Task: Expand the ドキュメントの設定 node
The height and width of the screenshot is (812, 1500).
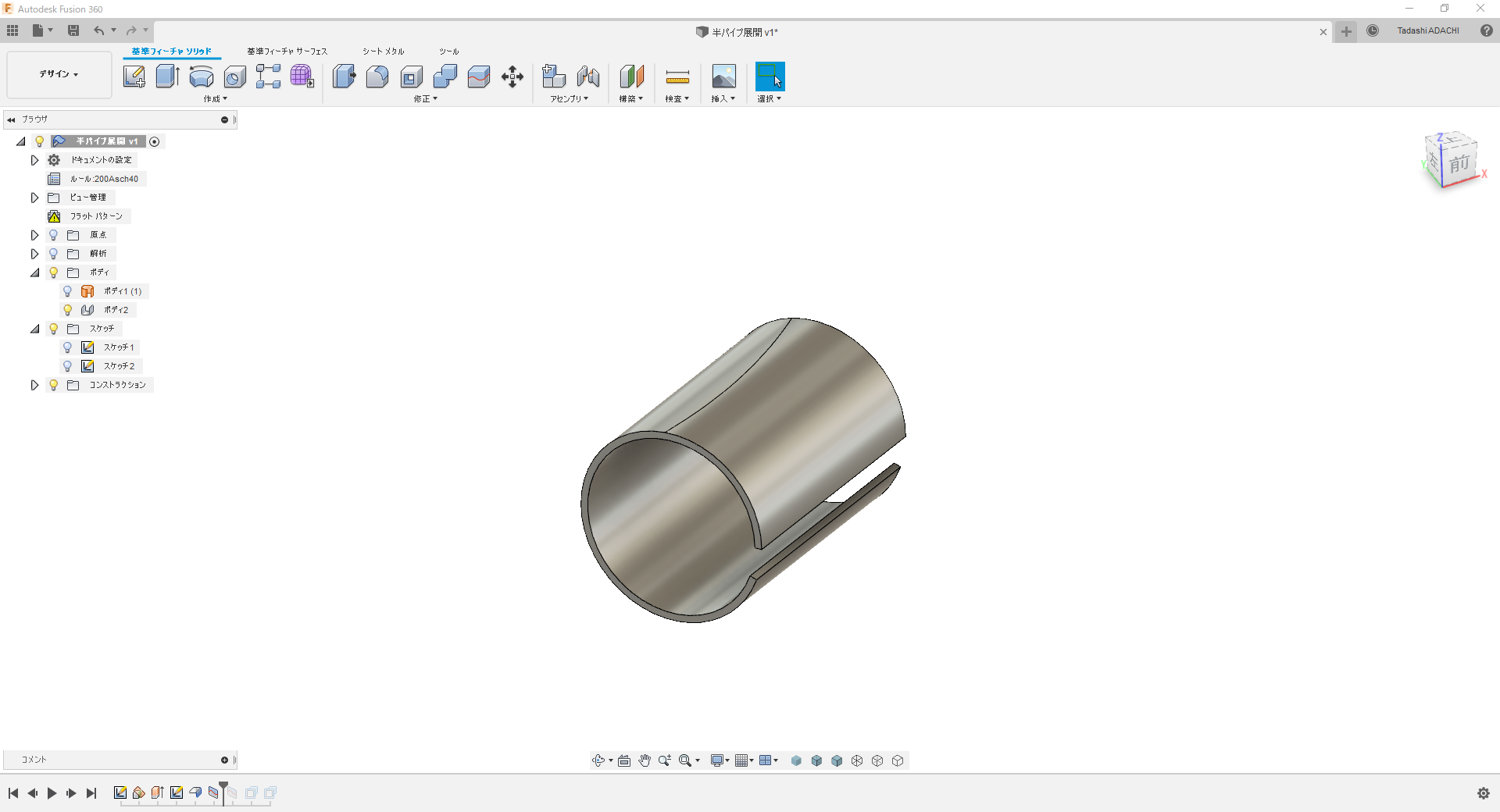Action: click(x=34, y=160)
